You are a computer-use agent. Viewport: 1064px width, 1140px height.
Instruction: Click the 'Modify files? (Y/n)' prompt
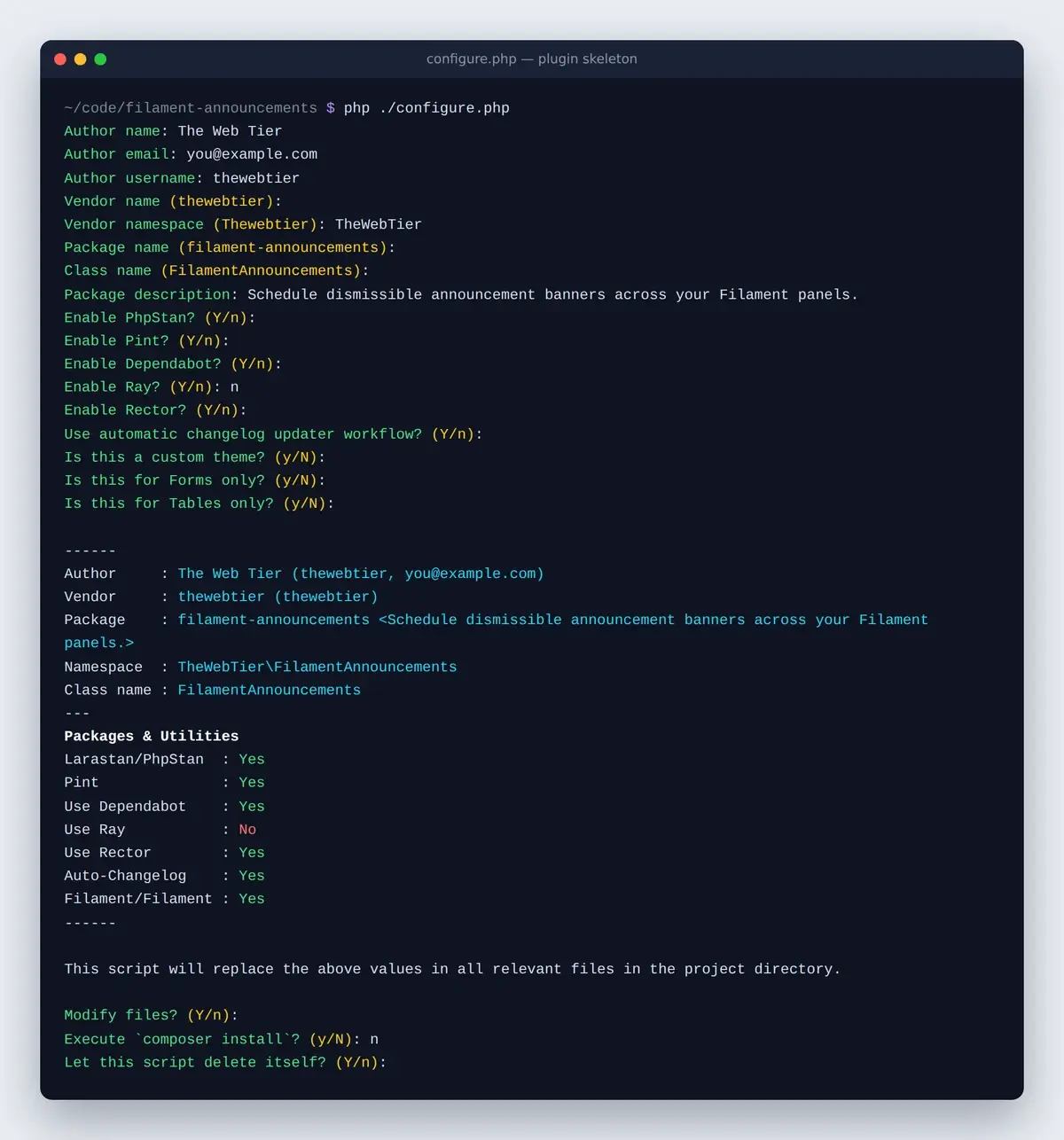click(151, 1015)
